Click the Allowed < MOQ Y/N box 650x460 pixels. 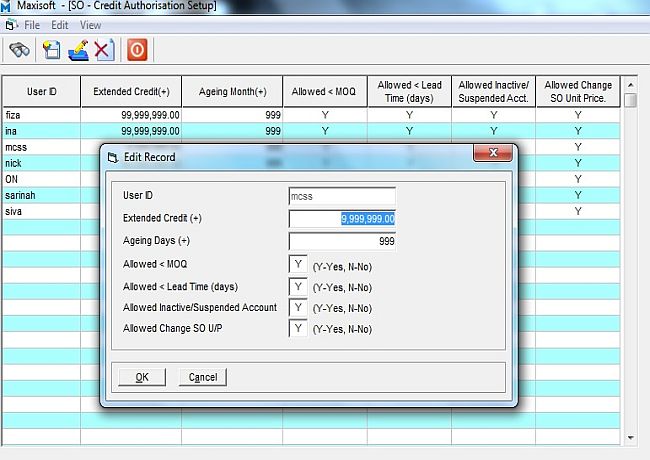297,264
